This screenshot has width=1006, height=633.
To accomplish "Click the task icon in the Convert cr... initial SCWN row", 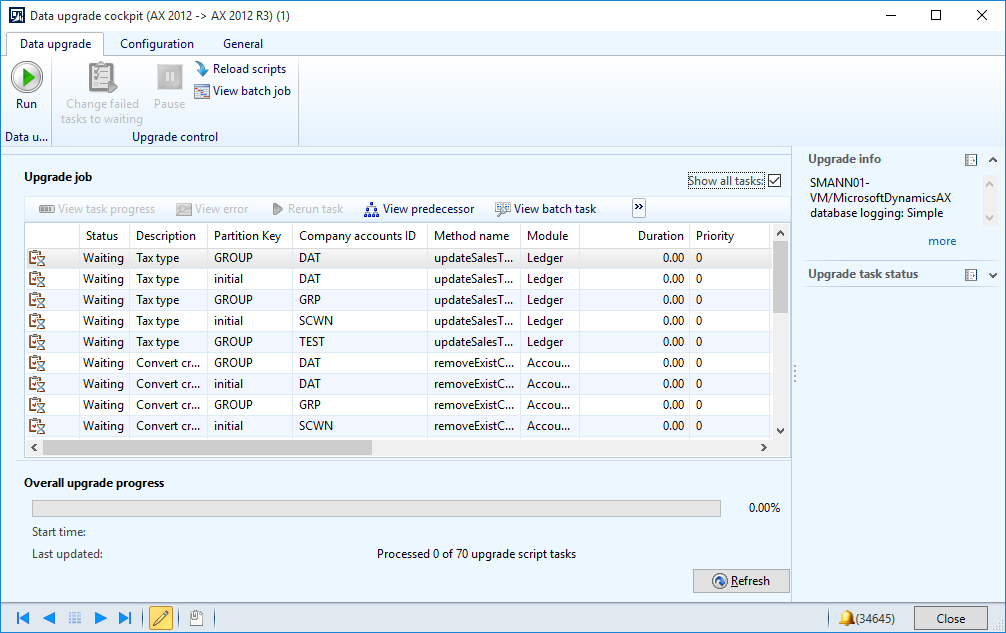I will coord(37,426).
